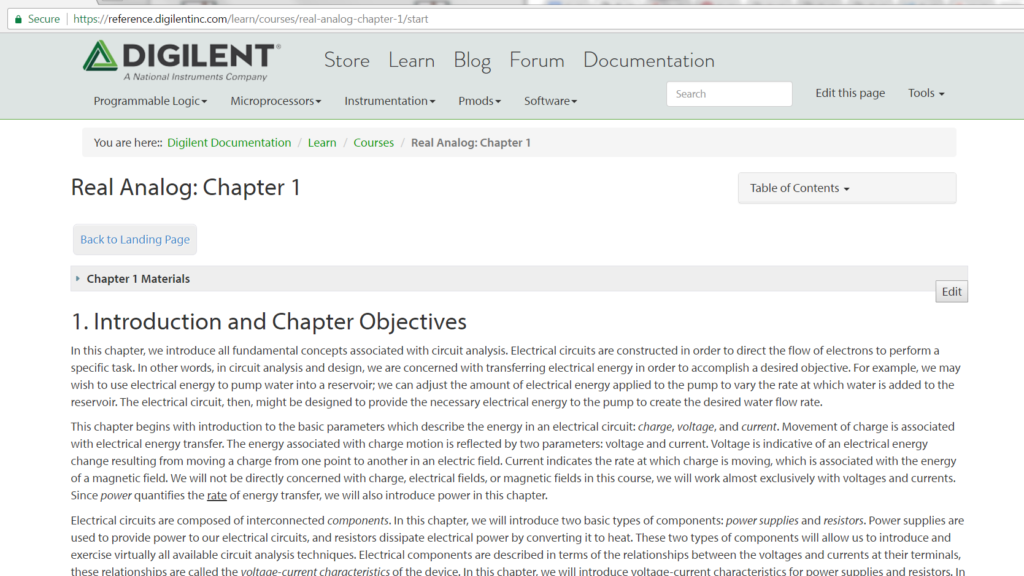Click the Edit button beside the section
1024x576 pixels.
[951, 292]
